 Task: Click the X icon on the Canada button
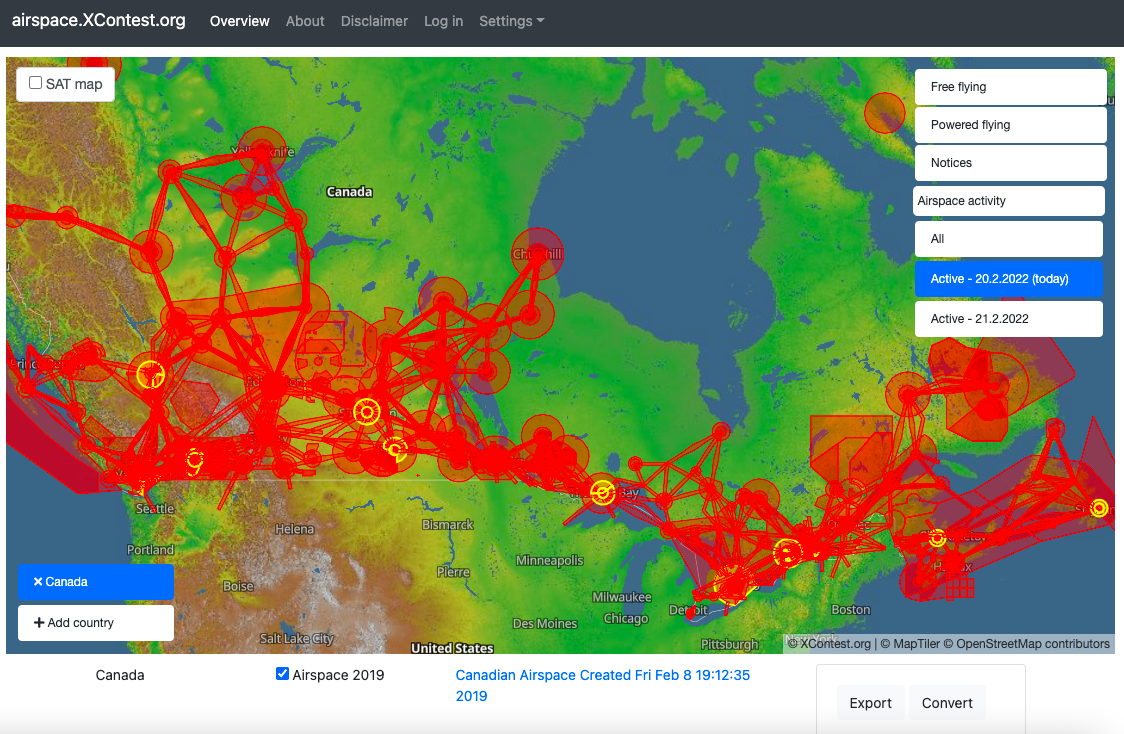(38, 582)
